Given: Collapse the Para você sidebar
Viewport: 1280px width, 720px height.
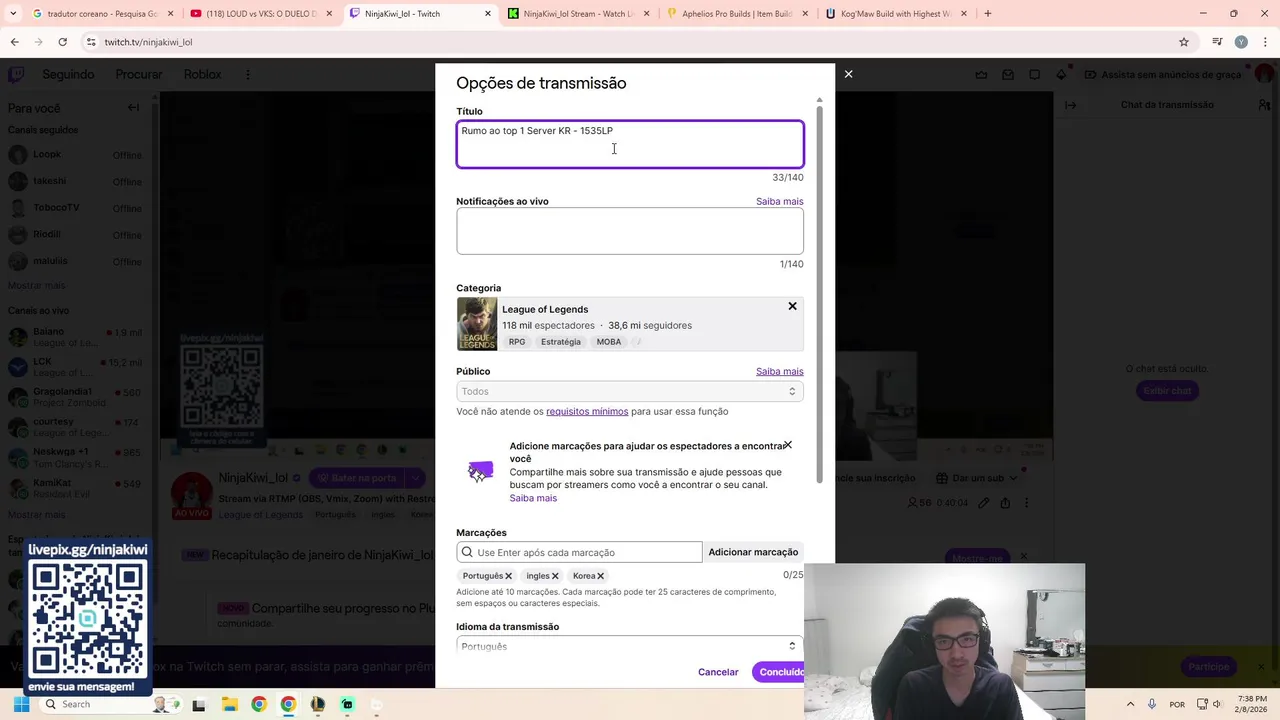Looking at the screenshot, I should click(133, 107).
